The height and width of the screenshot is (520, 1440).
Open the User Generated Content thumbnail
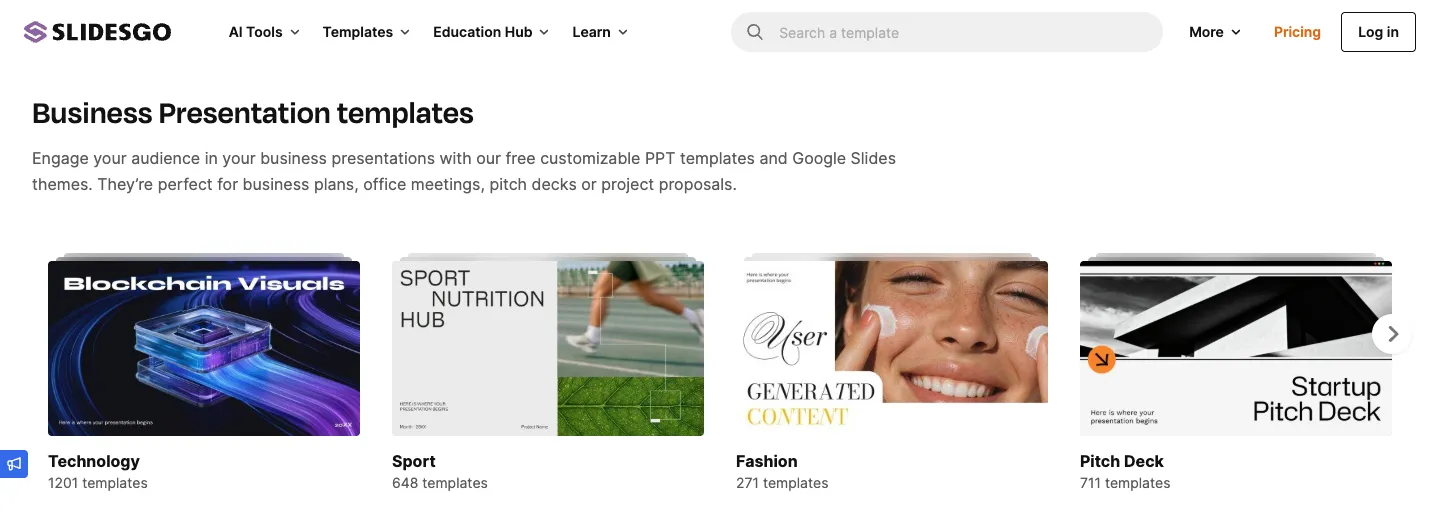[x=892, y=348]
